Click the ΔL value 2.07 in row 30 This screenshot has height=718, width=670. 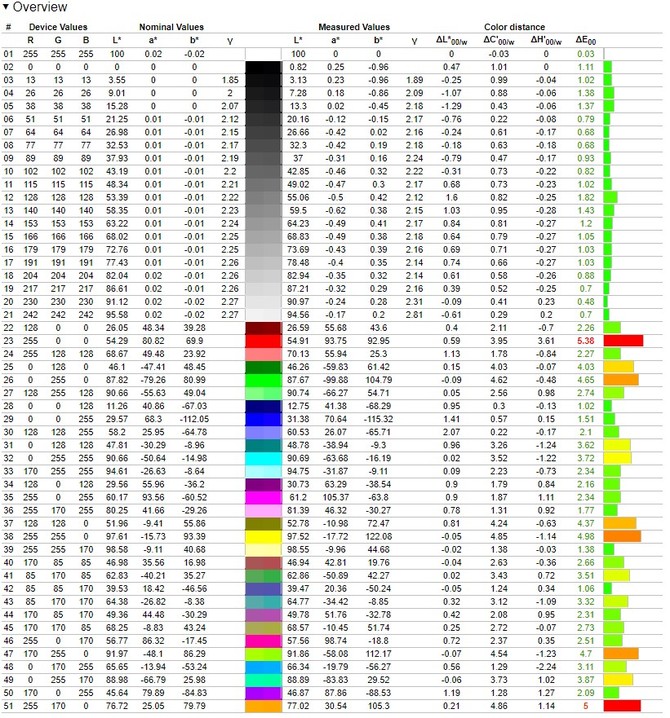pyautogui.click(x=451, y=432)
